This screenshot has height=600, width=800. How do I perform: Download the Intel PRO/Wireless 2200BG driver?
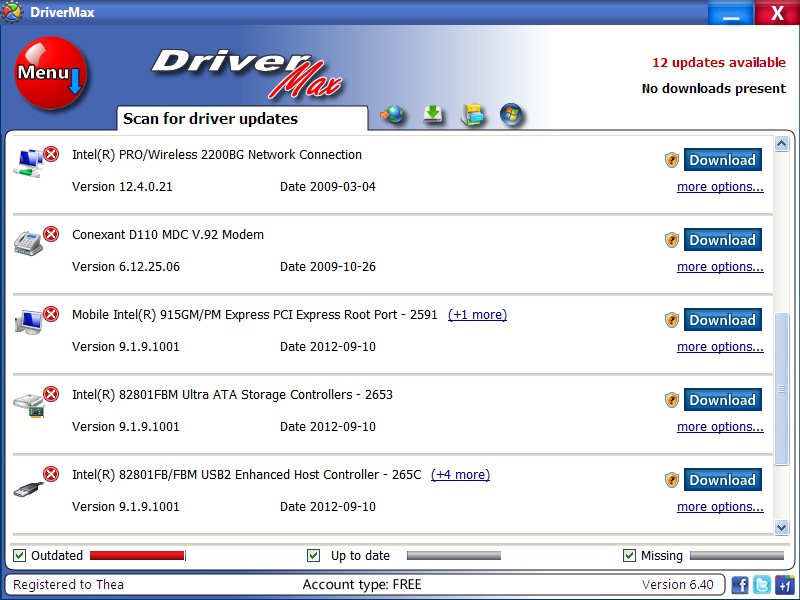click(x=722, y=160)
